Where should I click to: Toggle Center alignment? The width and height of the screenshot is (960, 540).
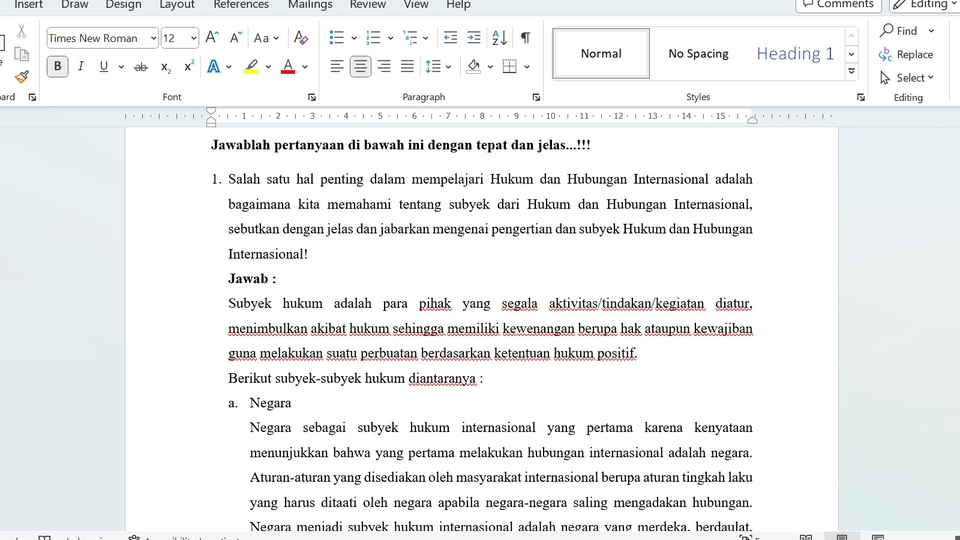click(x=361, y=67)
